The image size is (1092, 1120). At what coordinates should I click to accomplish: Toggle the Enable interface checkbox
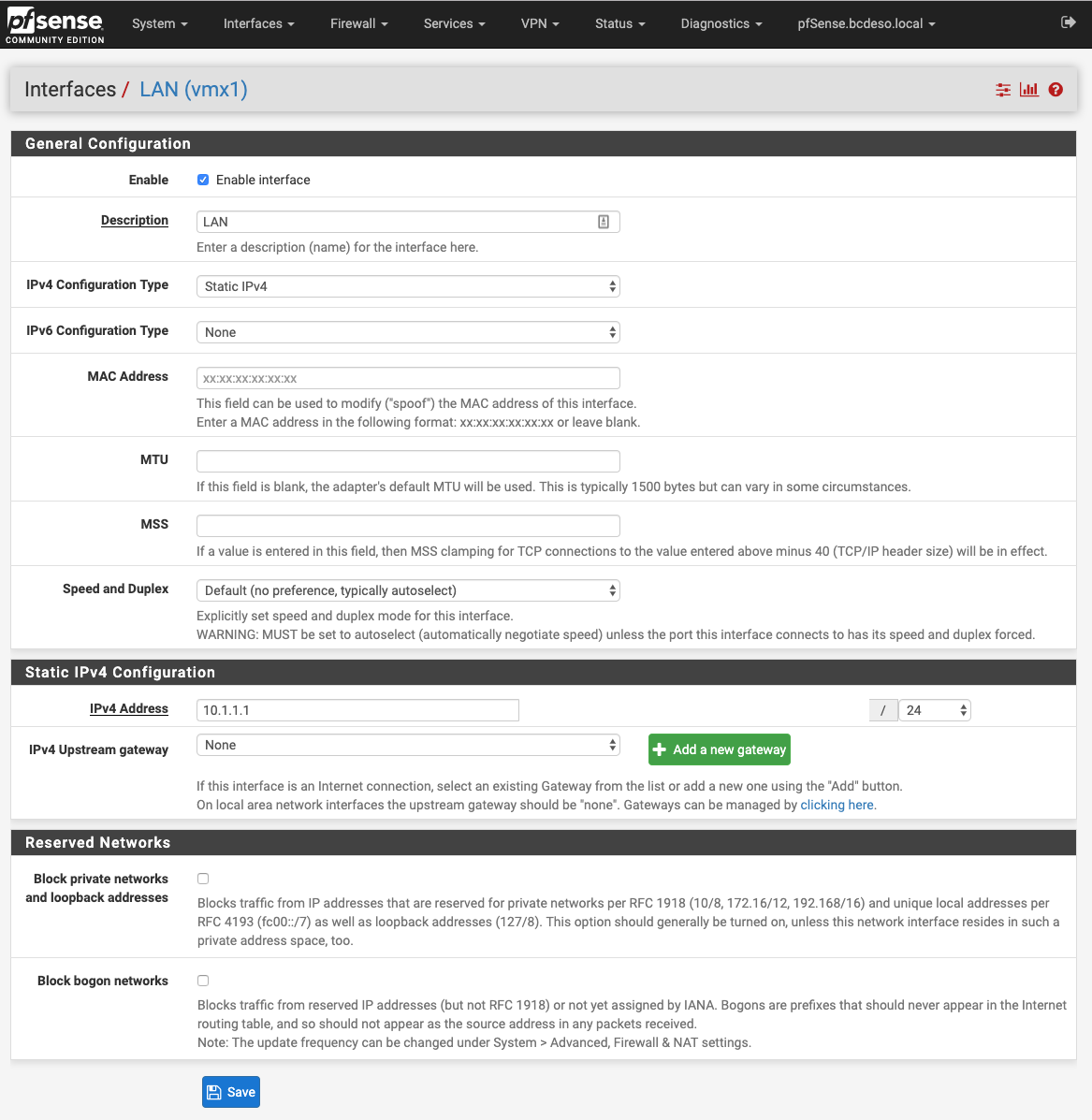pyautogui.click(x=203, y=180)
